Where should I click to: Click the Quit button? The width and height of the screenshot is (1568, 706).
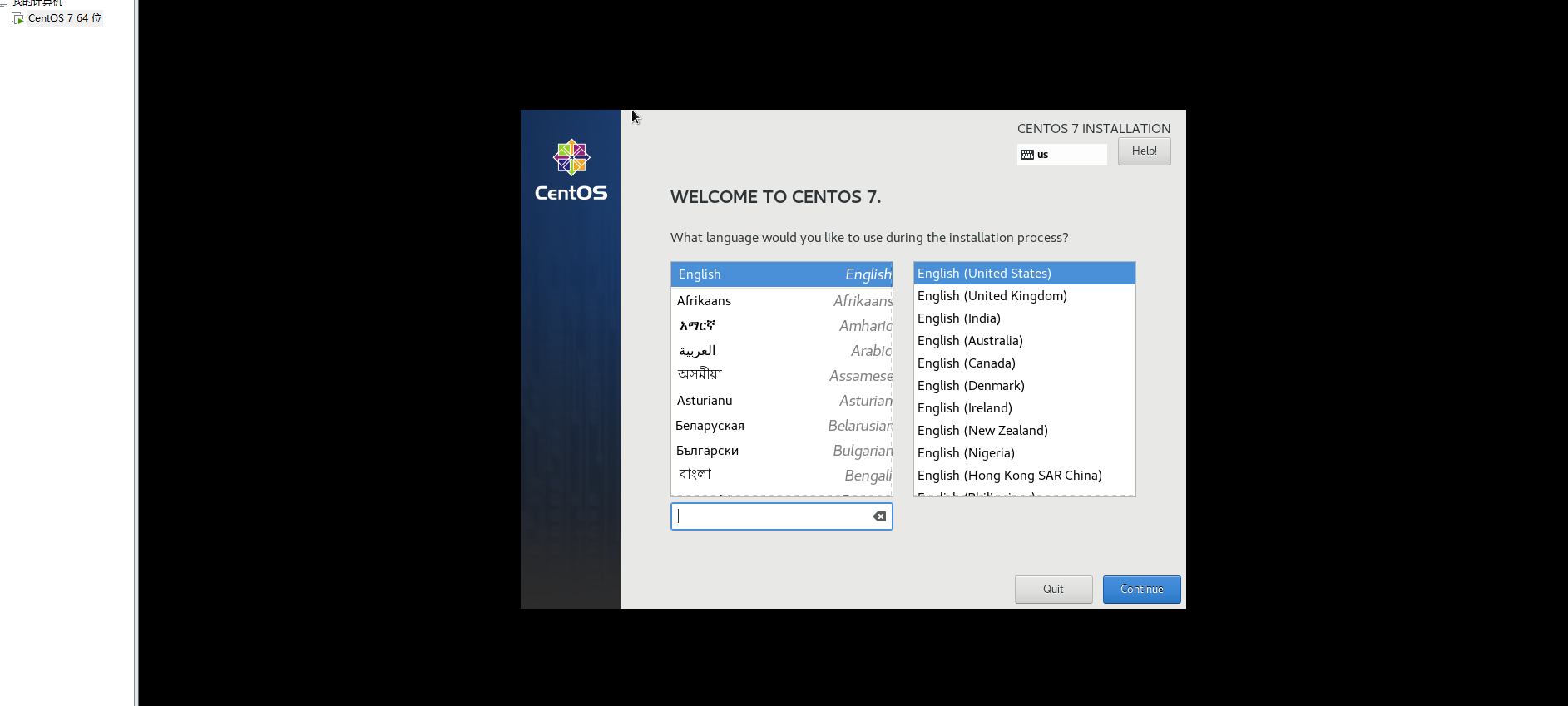tap(1053, 589)
